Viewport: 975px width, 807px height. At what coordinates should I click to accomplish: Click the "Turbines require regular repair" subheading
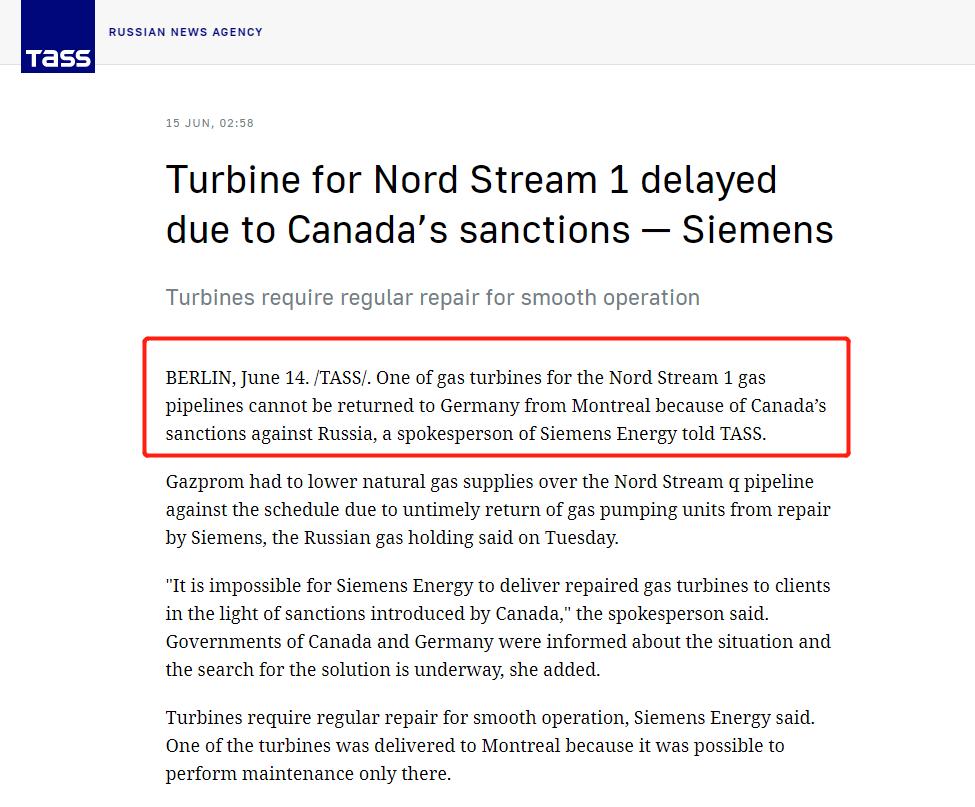click(432, 297)
